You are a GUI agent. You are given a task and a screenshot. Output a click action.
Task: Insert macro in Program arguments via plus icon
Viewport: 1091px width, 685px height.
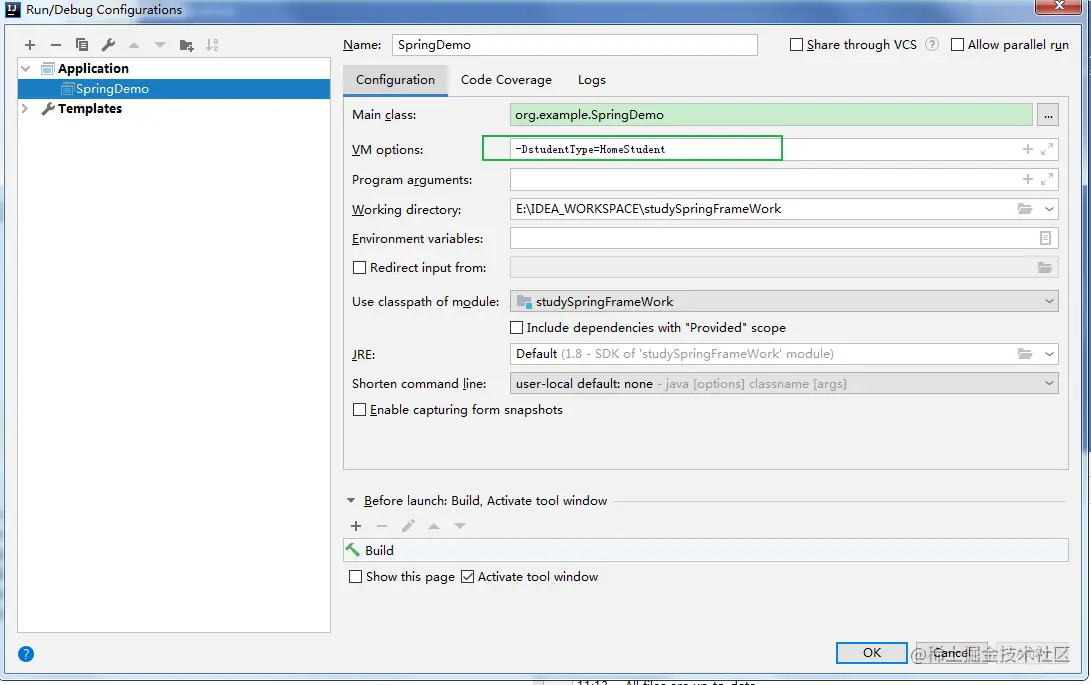(x=1028, y=179)
